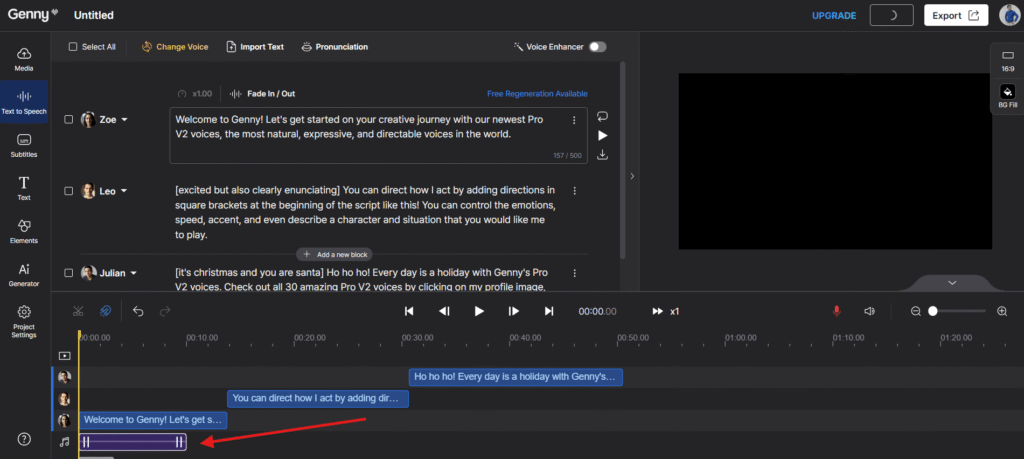Open the Text tool in sidebar

coord(24,188)
